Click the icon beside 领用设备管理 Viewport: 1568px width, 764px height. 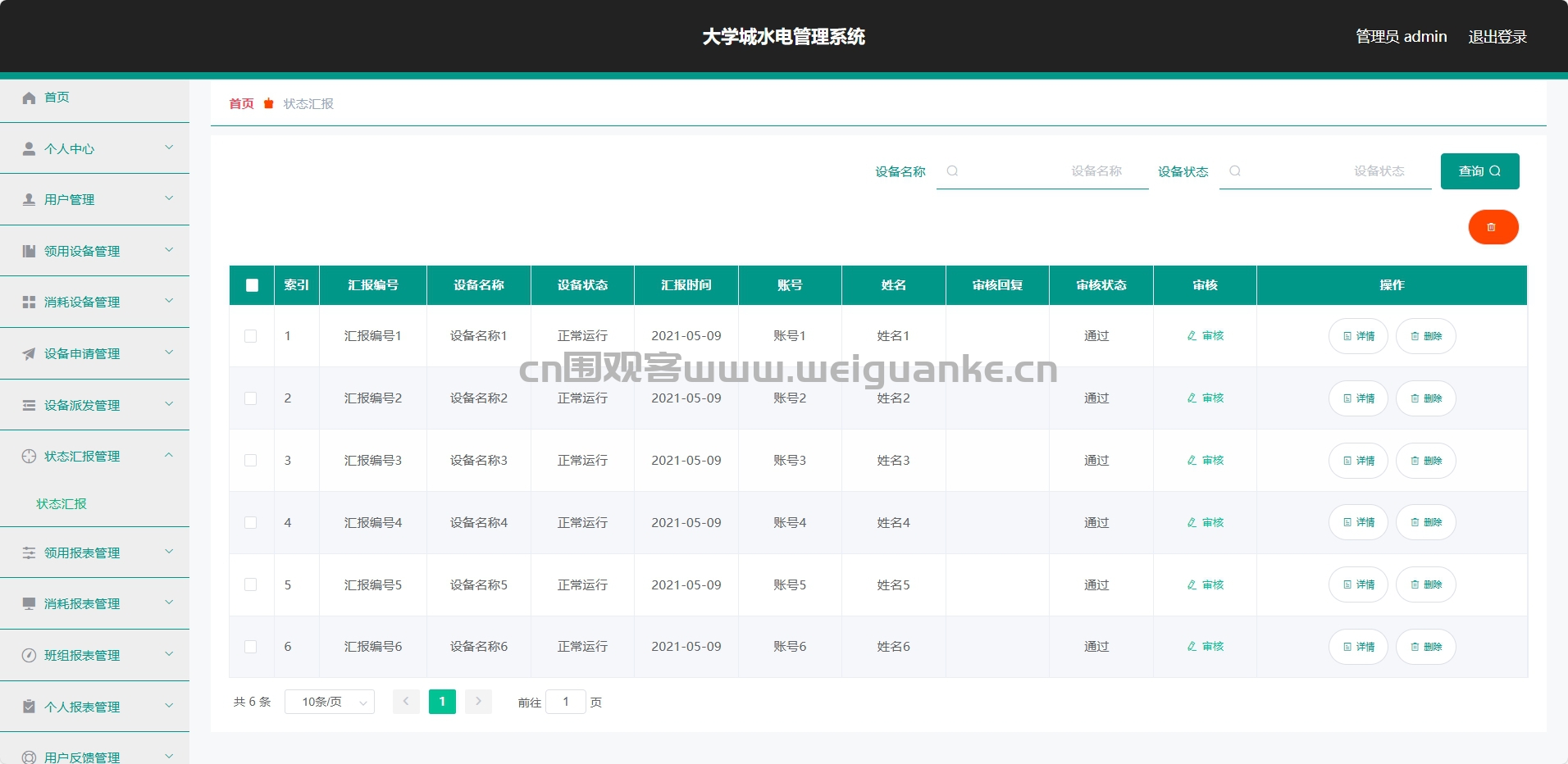tap(29, 251)
